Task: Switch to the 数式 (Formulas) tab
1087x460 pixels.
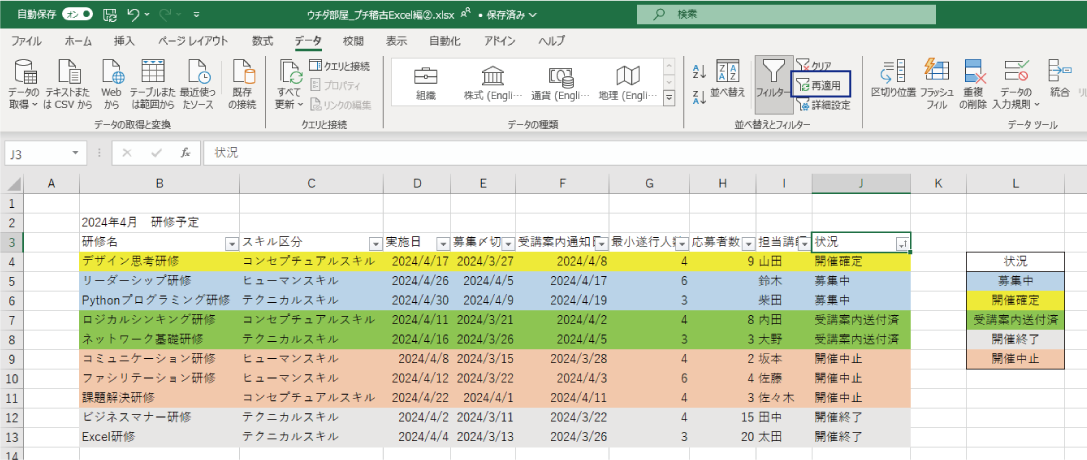Action: point(262,41)
